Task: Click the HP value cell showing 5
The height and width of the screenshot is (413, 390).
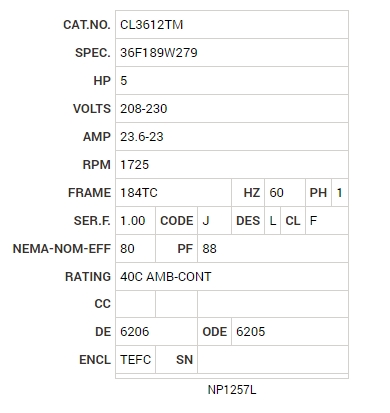Action: 232,81
